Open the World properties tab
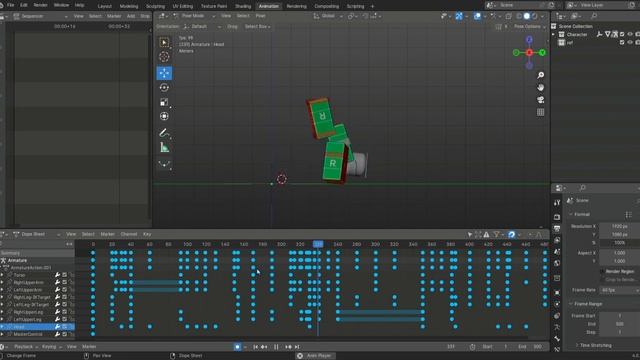The height and width of the screenshot is (360, 640). pos(557,263)
